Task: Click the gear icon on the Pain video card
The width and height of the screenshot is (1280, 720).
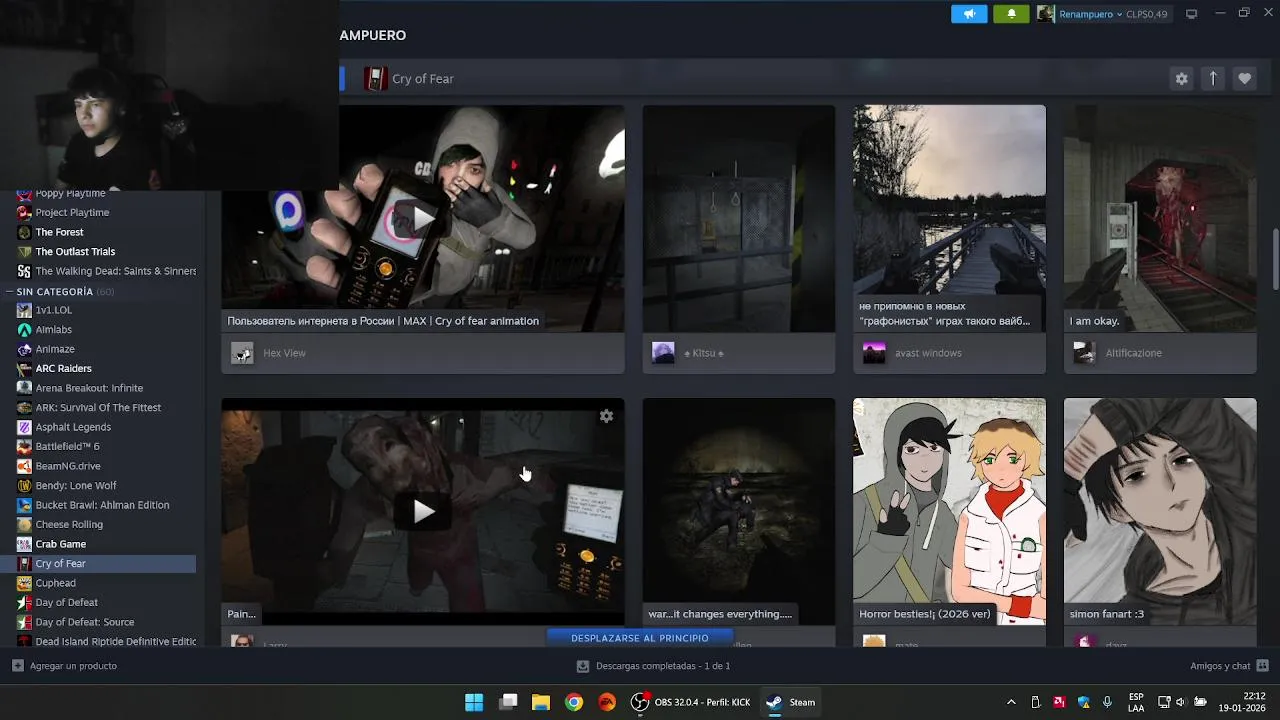Action: point(606,416)
